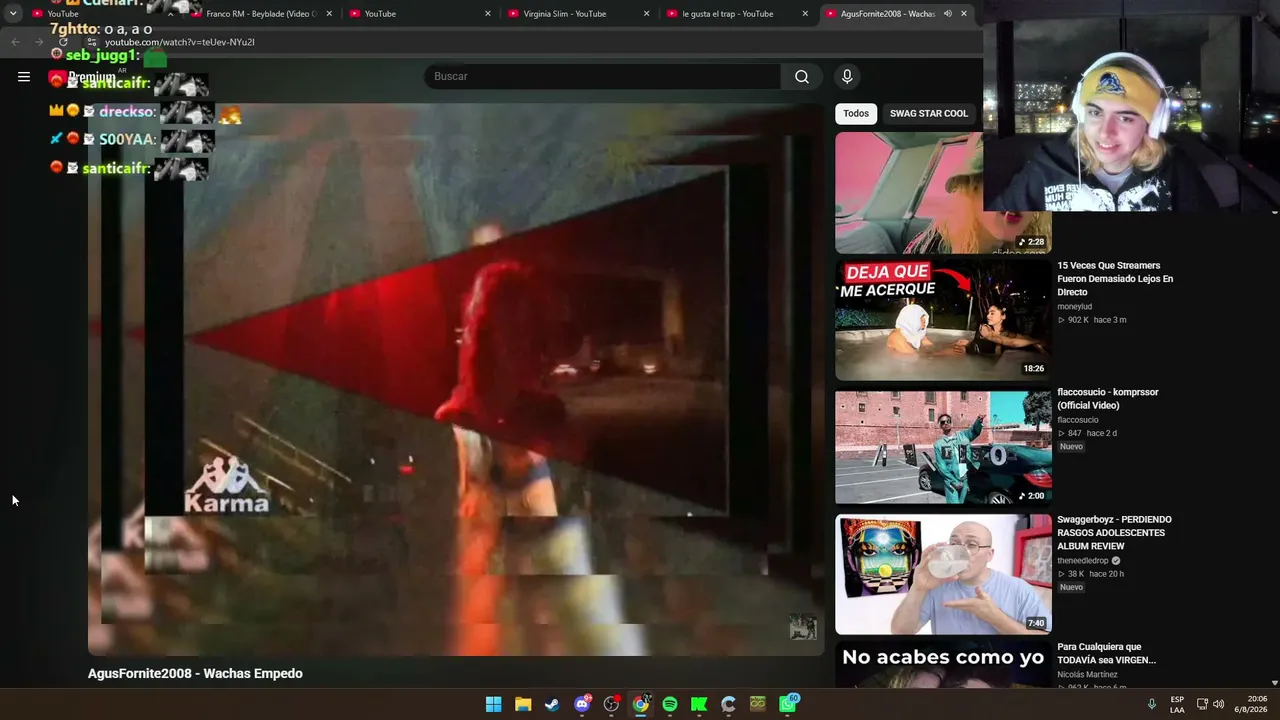
Task: Click the '38 K hace 20 h' view count
Action: [x=1091, y=574]
